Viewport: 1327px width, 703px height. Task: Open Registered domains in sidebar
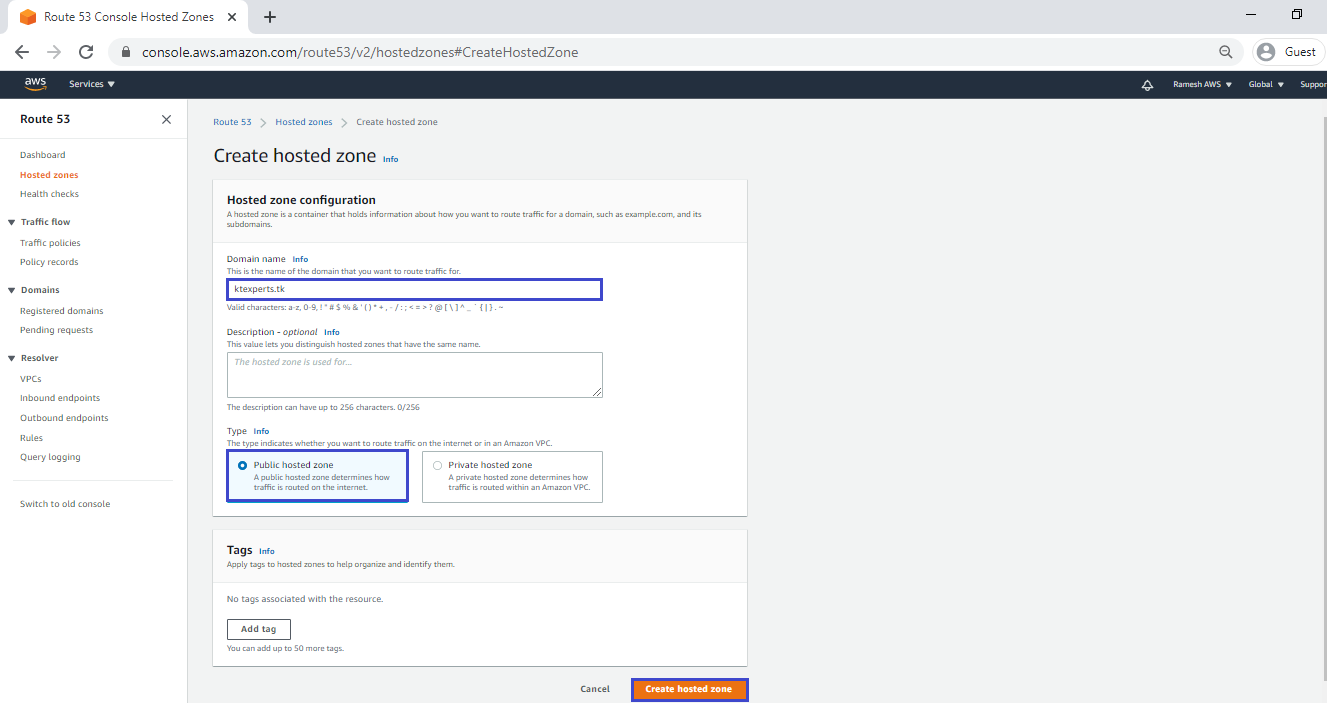tap(62, 311)
